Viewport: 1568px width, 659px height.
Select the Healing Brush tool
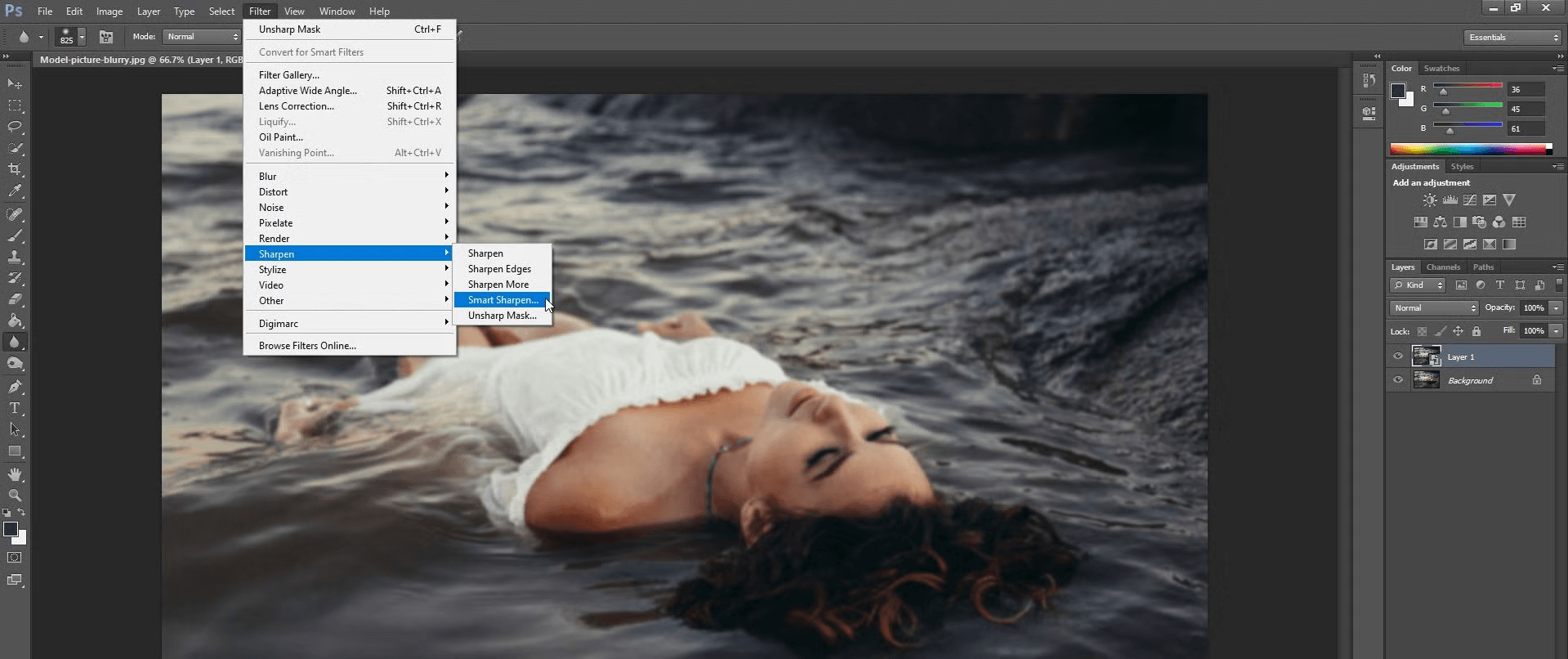click(15, 214)
